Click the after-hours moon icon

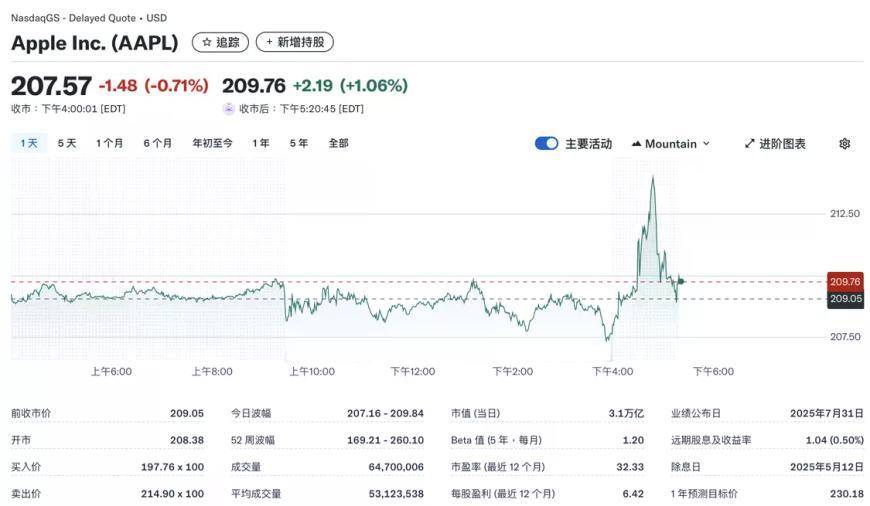coord(229,109)
